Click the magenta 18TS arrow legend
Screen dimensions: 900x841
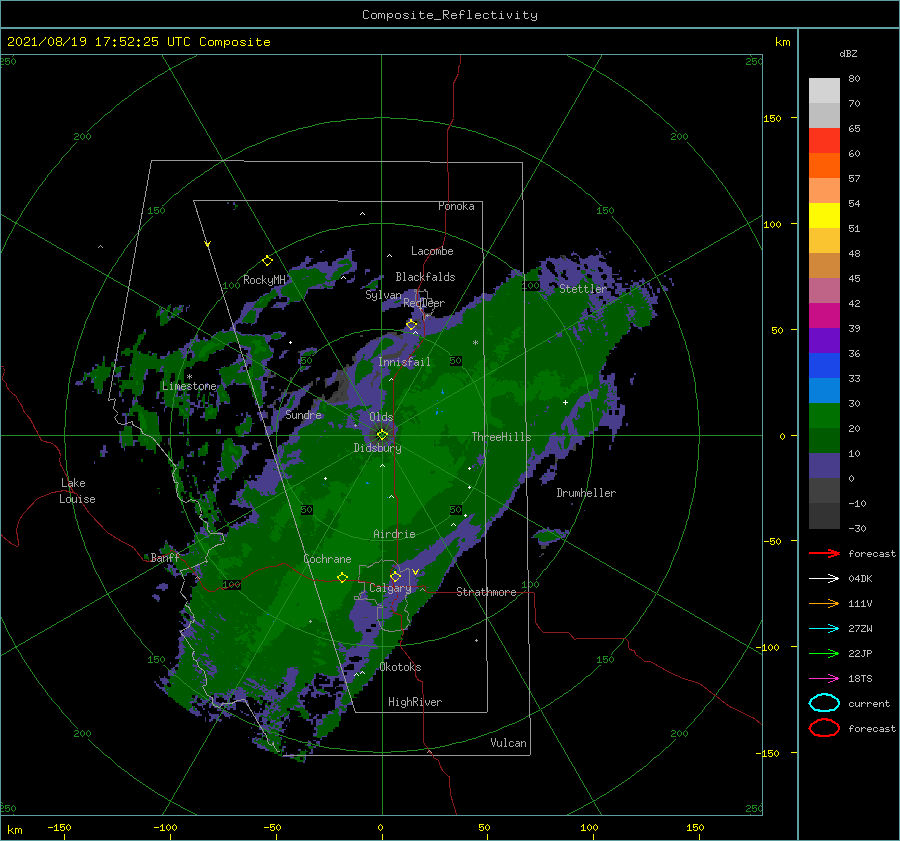(824, 679)
